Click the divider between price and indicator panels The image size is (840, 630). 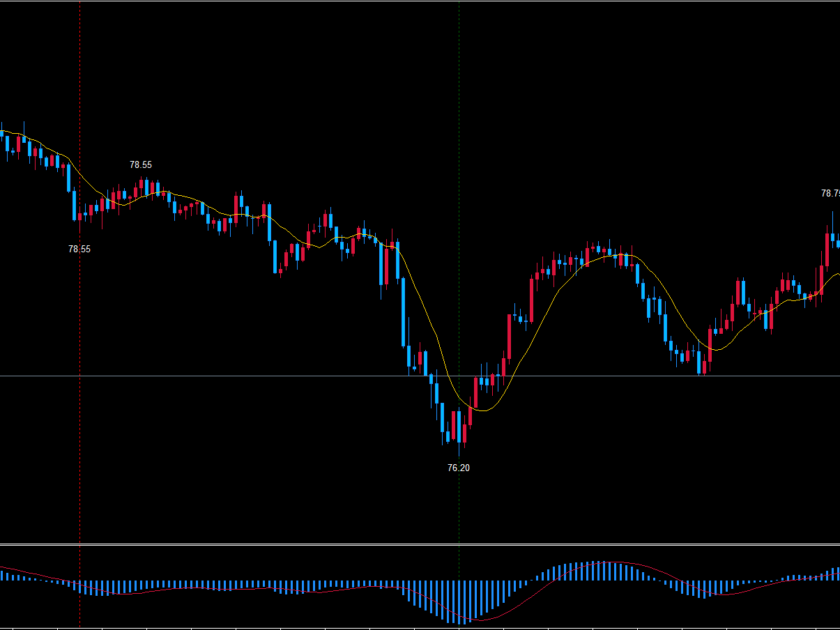[x=420, y=545]
